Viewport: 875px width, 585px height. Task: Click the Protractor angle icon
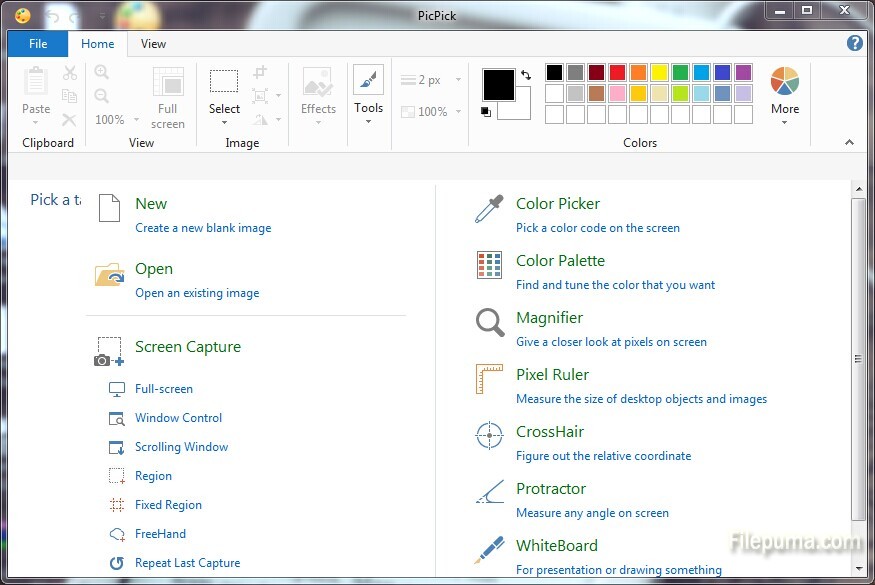point(488,493)
